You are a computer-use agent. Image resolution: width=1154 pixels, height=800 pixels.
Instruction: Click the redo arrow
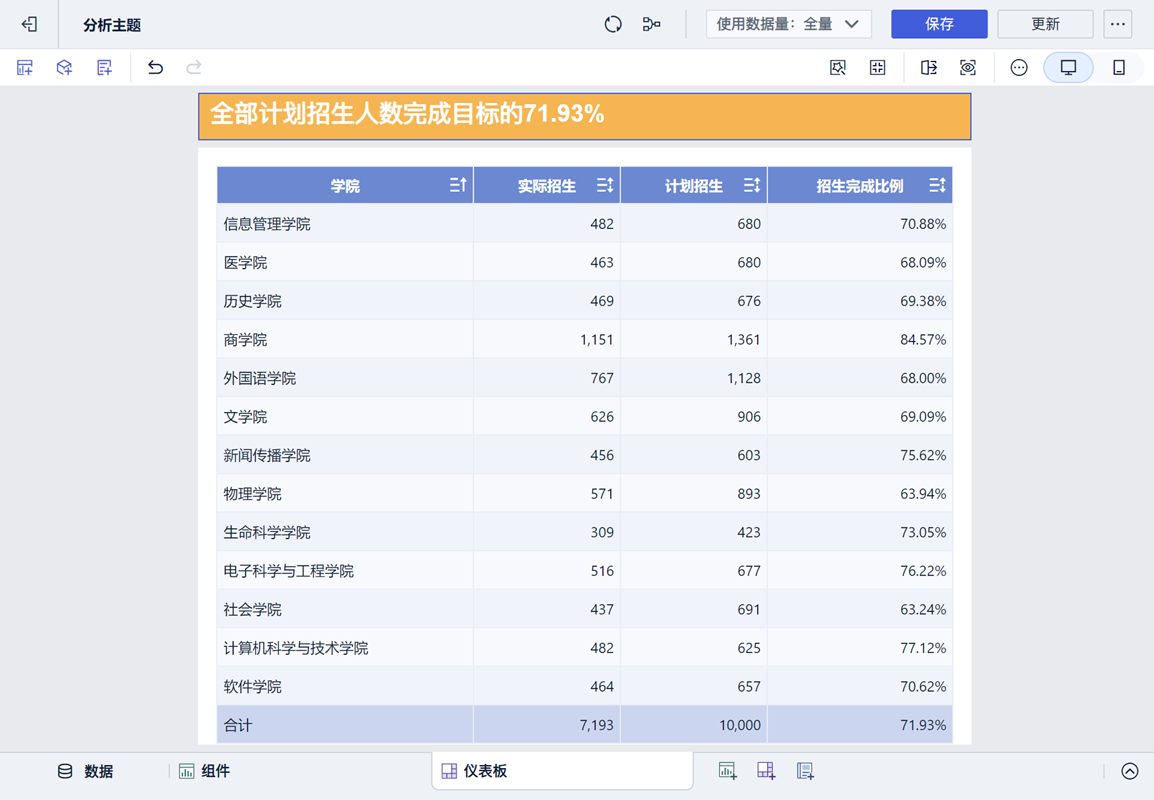194,68
